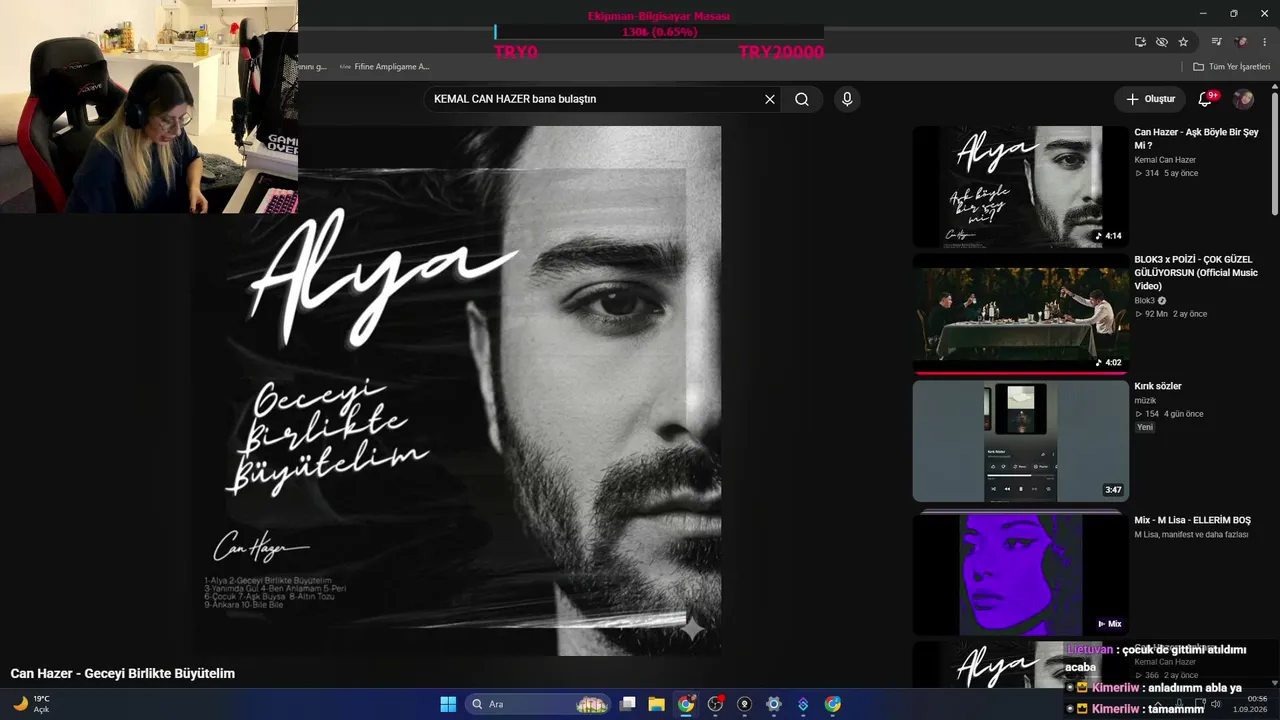Click the Oluştur create button

(x=1150, y=99)
